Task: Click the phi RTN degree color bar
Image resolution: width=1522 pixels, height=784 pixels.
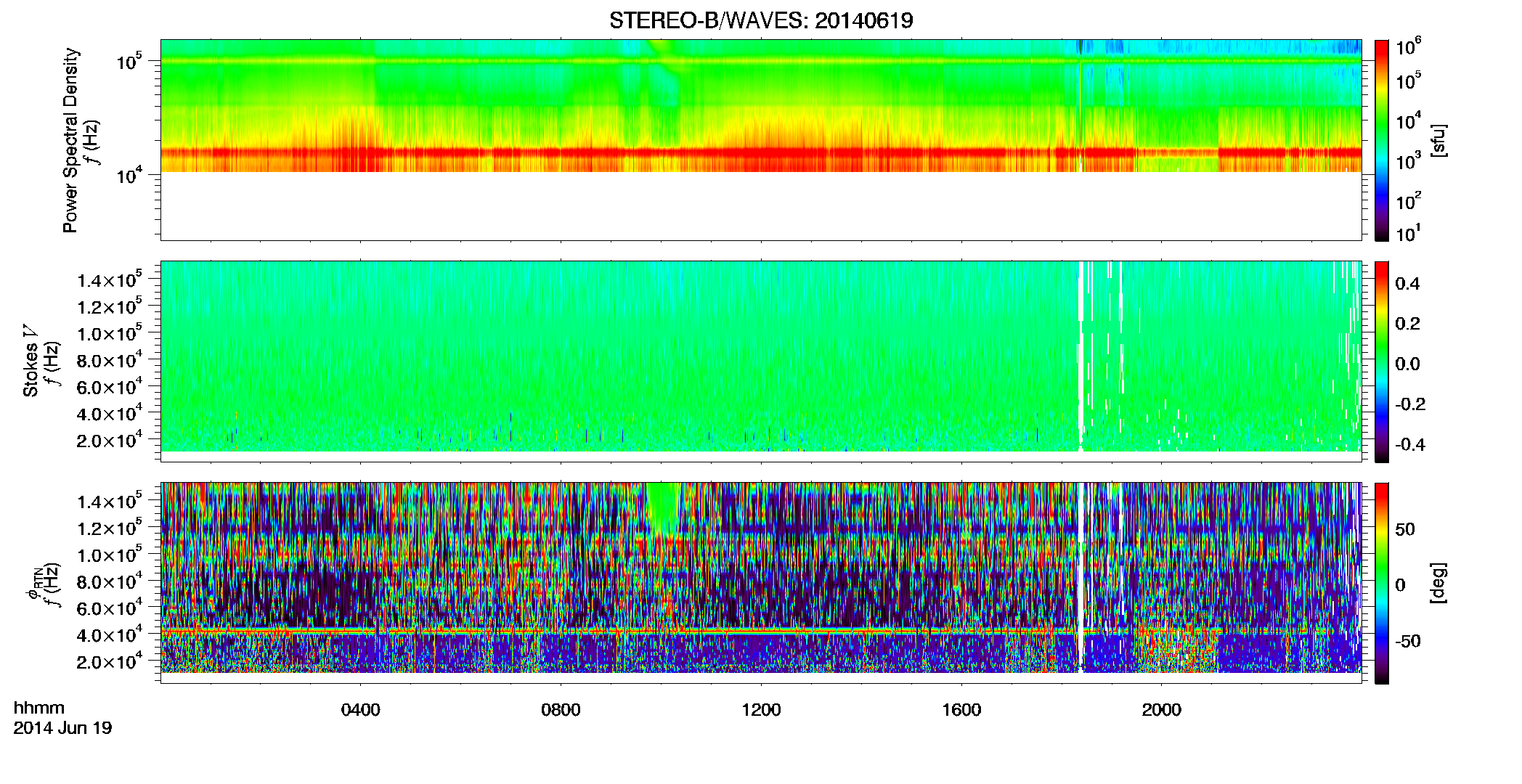Action: click(1382, 583)
